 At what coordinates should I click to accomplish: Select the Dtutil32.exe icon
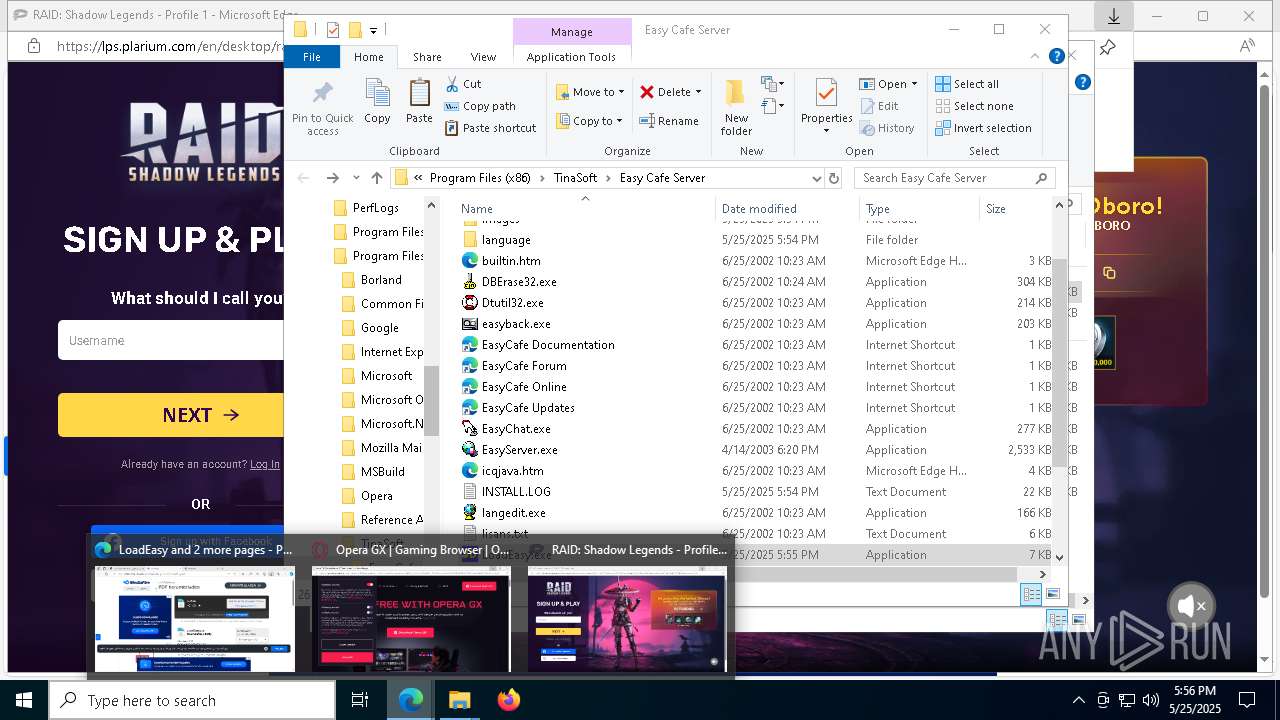click(470, 303)
